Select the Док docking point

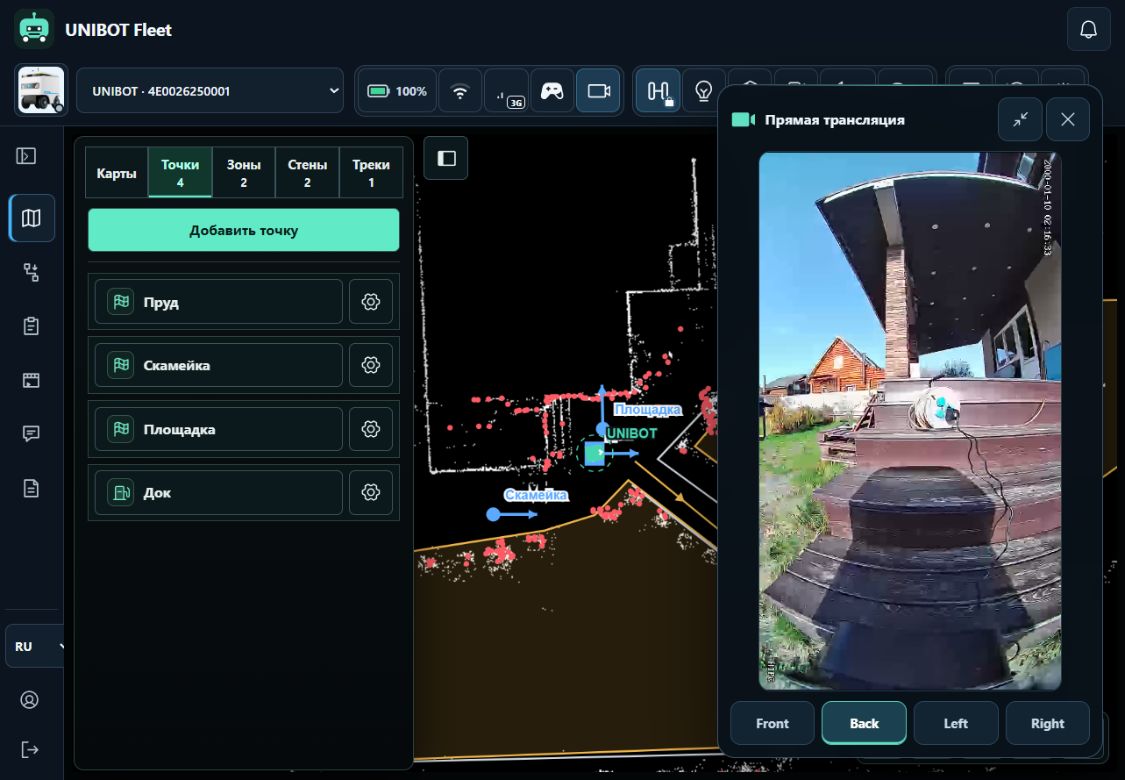(219, 492)
